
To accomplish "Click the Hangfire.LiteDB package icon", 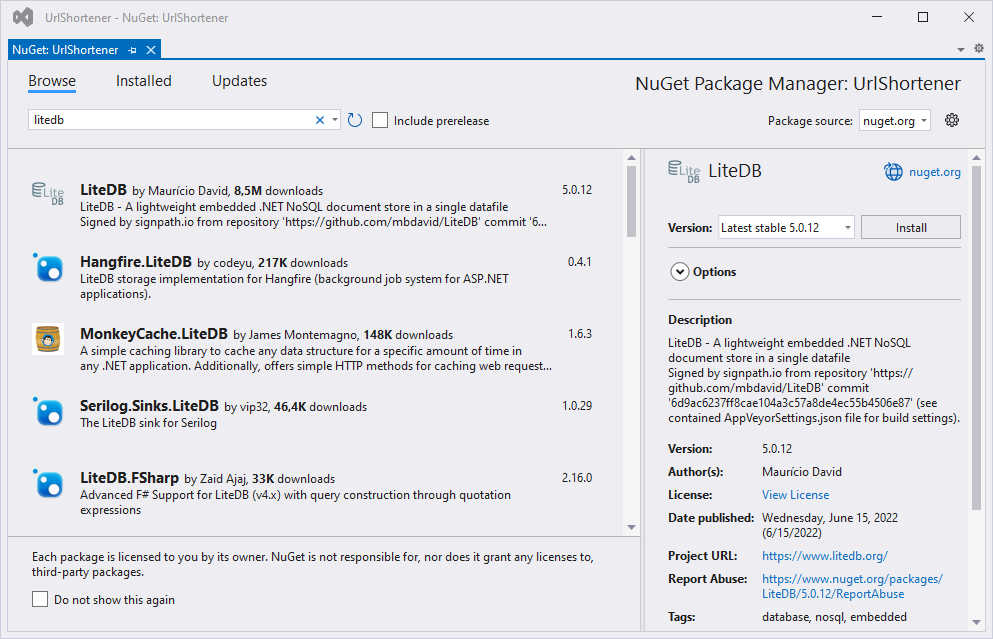I will tap(48, 268).
